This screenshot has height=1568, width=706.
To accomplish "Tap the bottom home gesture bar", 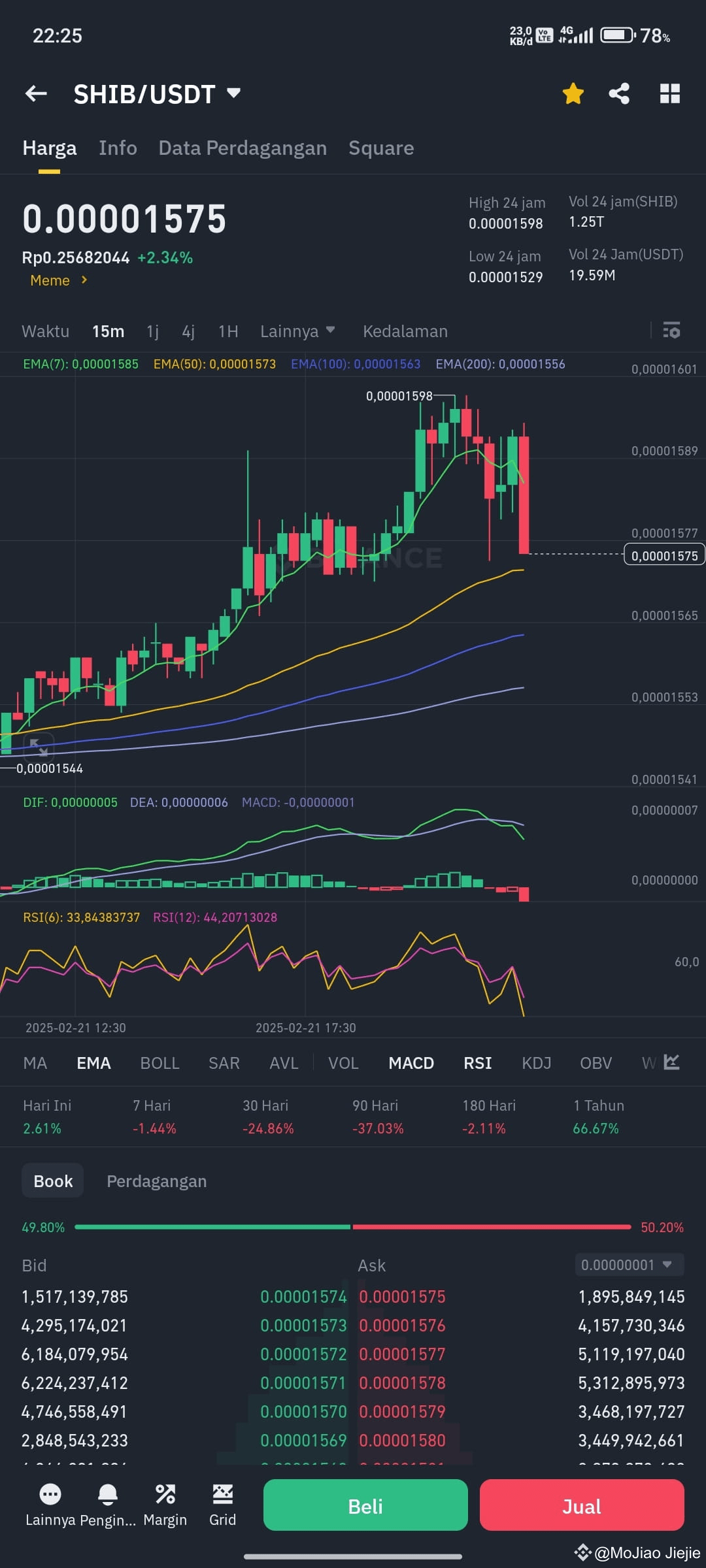I will tap(353, 1556).
